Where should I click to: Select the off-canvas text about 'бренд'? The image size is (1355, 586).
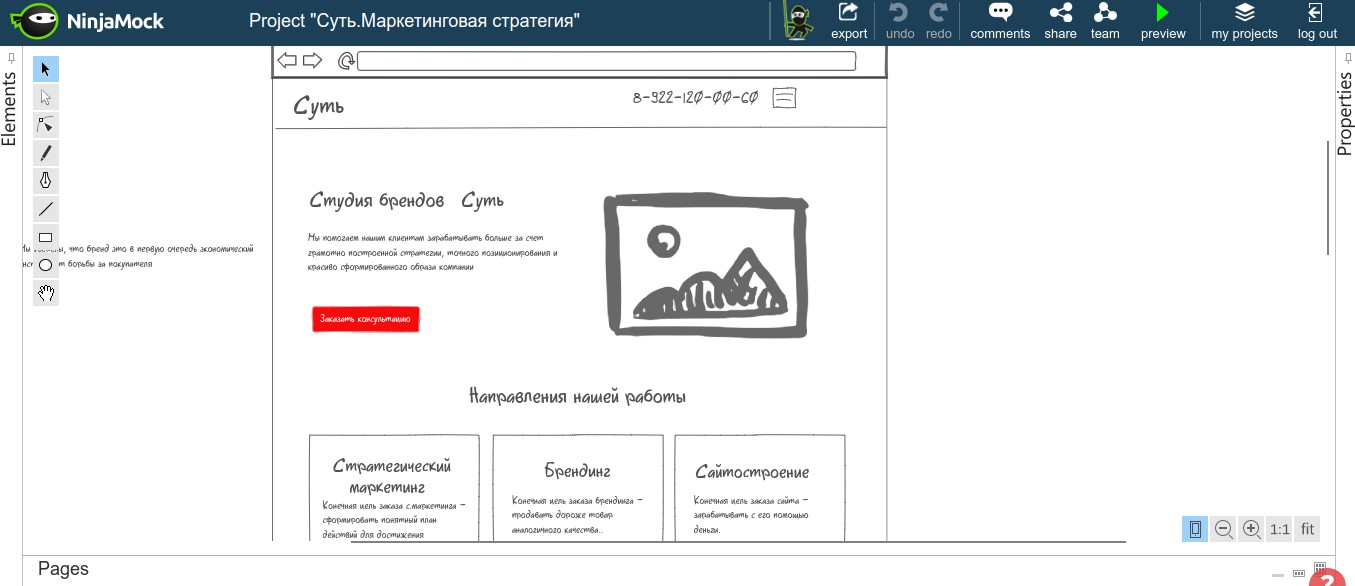(138, 256)
